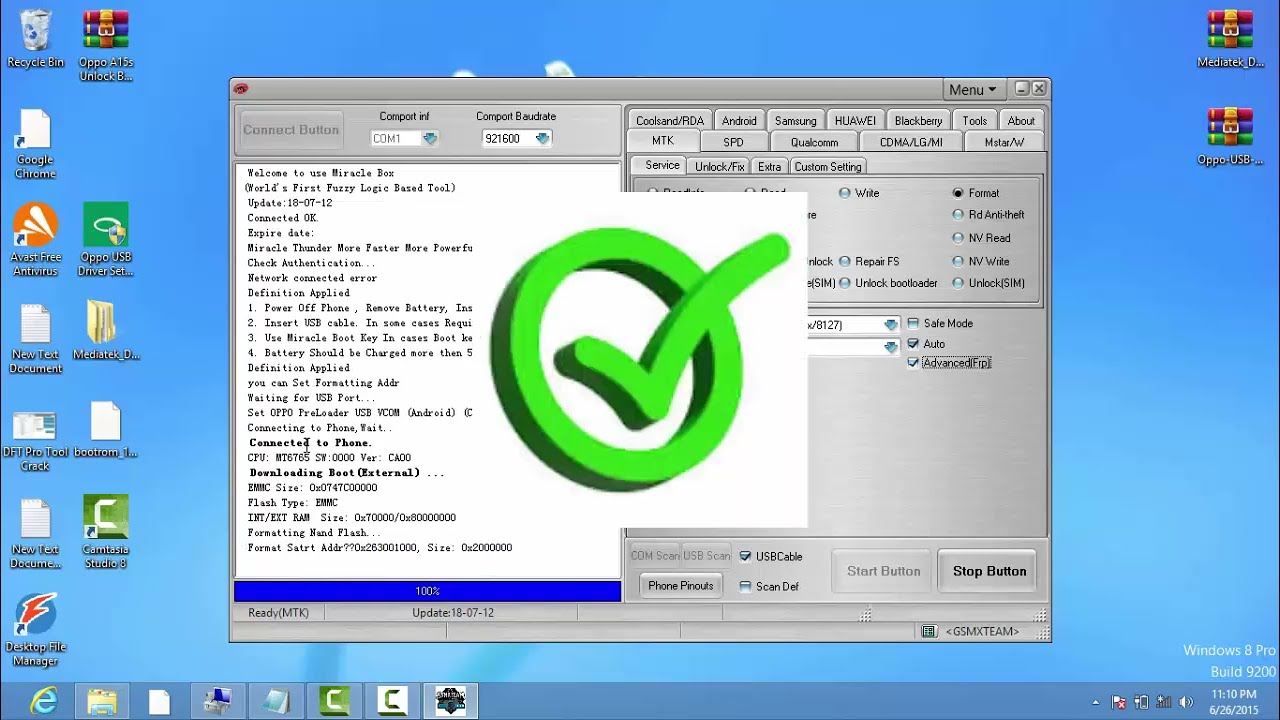Click the Phone Pinouts button
Image resolution: width=1280 pixels, height=720 pixels.
[x=680, y=586]
